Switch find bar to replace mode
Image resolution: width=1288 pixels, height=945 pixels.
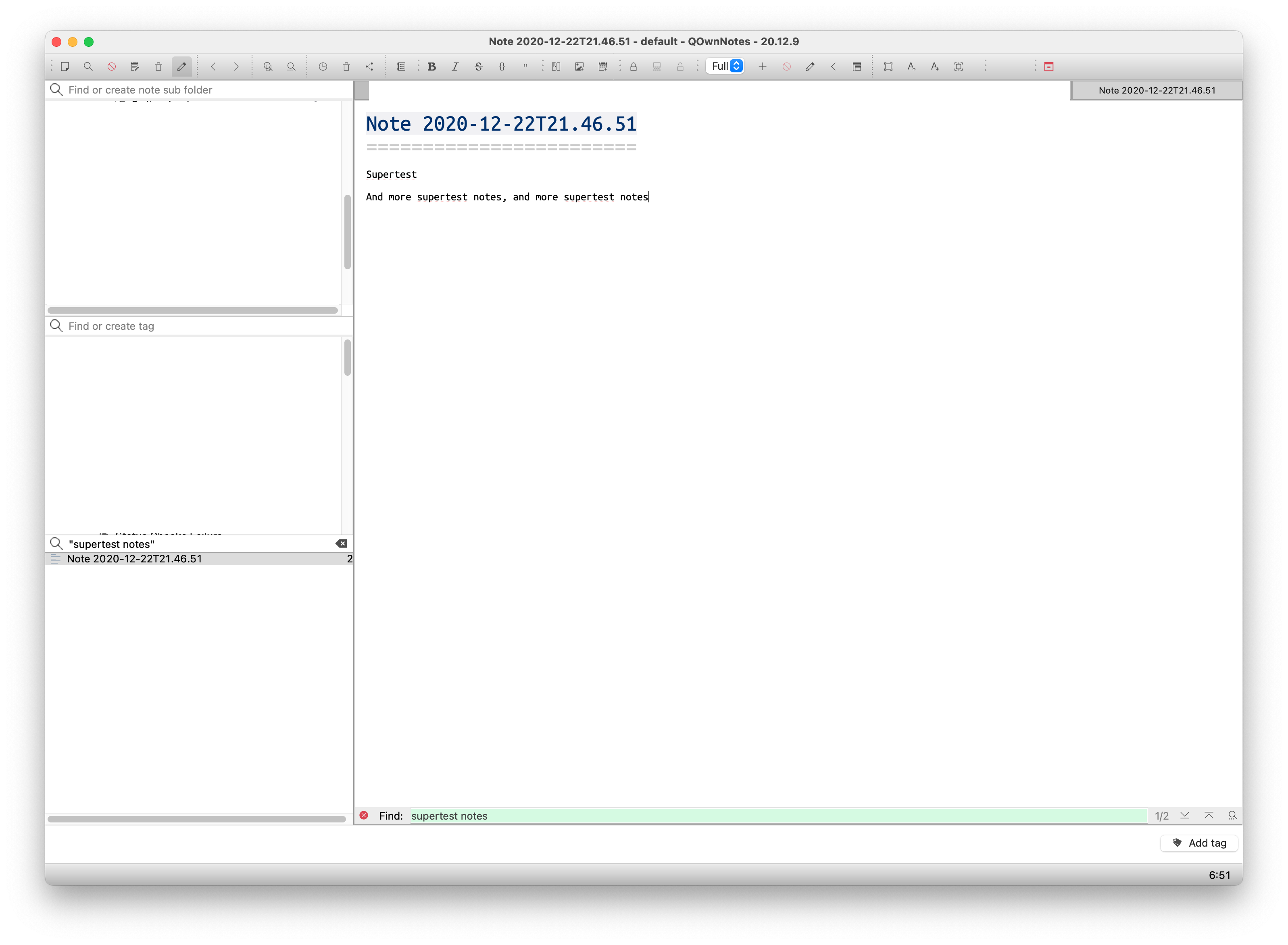[x=1232, y=816]
